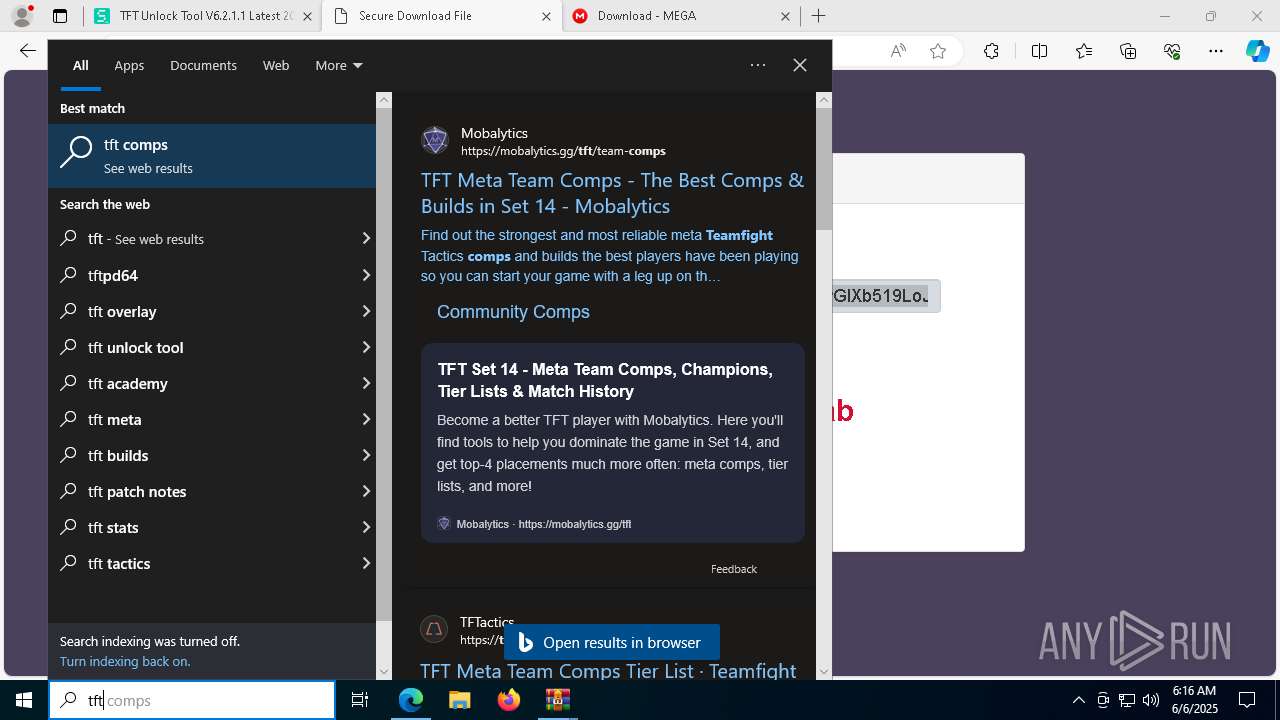
Task: Click Turn indexing back on link
Action: [125, 661]
